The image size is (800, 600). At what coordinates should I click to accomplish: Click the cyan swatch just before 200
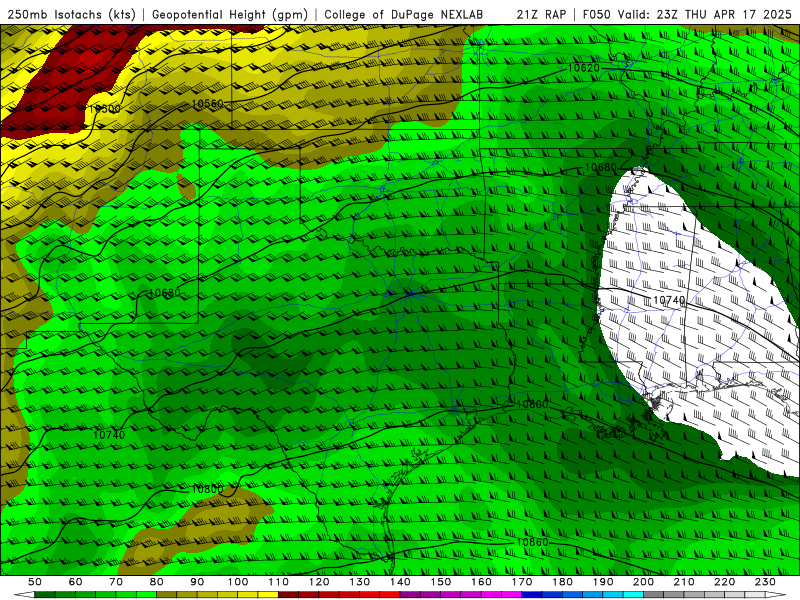tap(633, 595)
